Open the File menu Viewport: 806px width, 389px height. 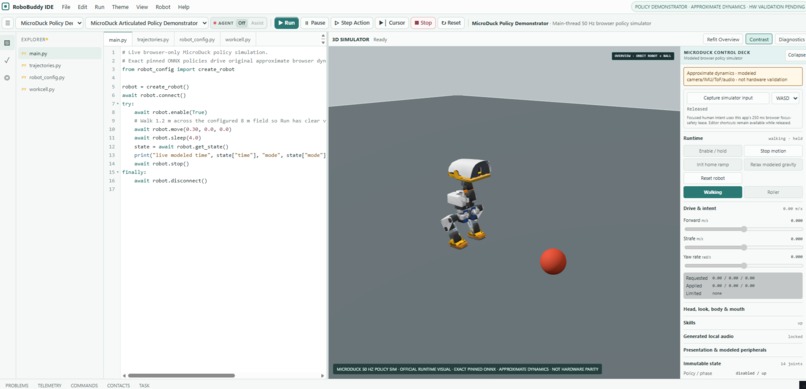(x=66, y=7)
